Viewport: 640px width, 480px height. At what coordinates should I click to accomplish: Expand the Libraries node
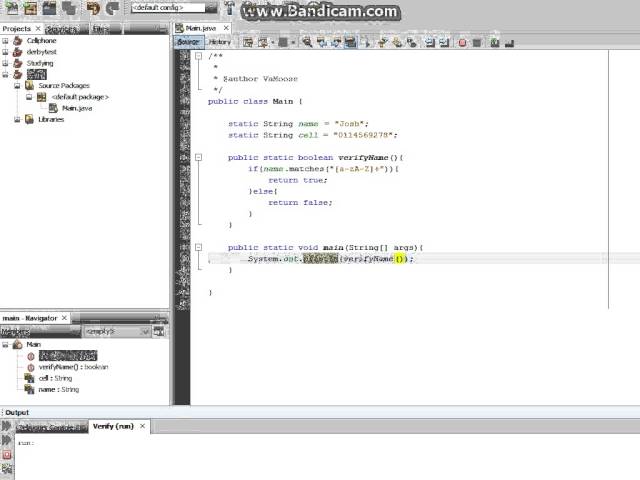coord(17,119)
